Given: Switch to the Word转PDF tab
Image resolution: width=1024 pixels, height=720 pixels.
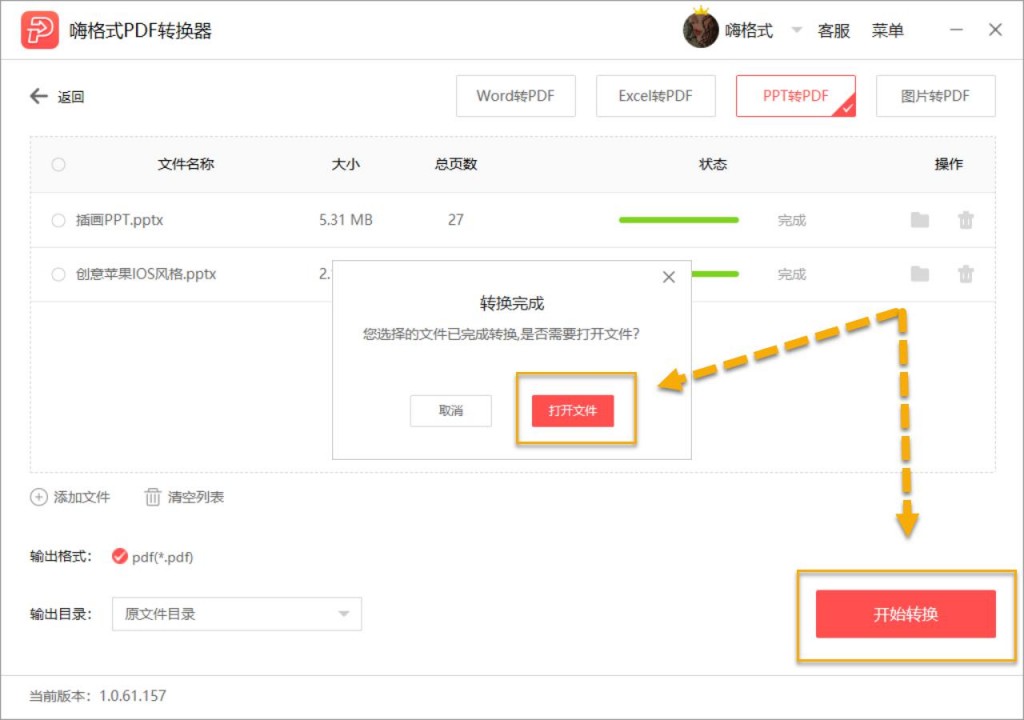Looking at the screenshot, I should (515, 96).
